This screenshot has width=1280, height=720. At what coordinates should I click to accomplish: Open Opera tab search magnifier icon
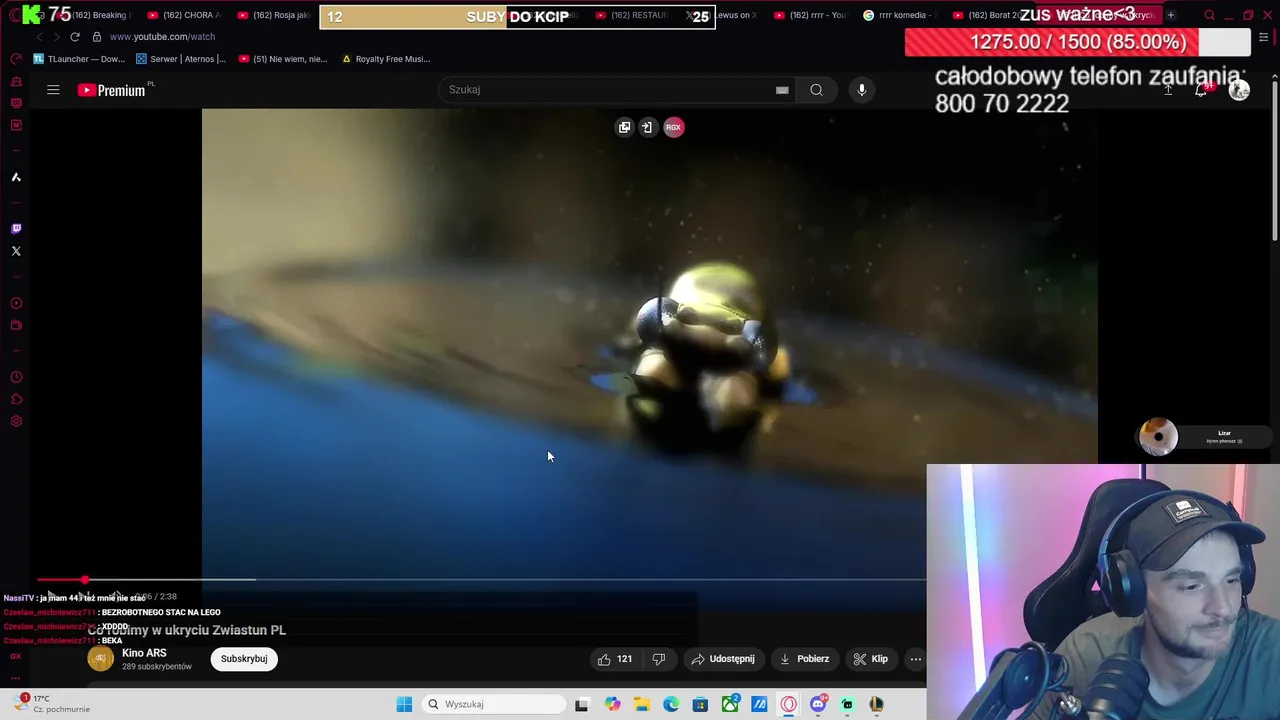(1209, 15)
